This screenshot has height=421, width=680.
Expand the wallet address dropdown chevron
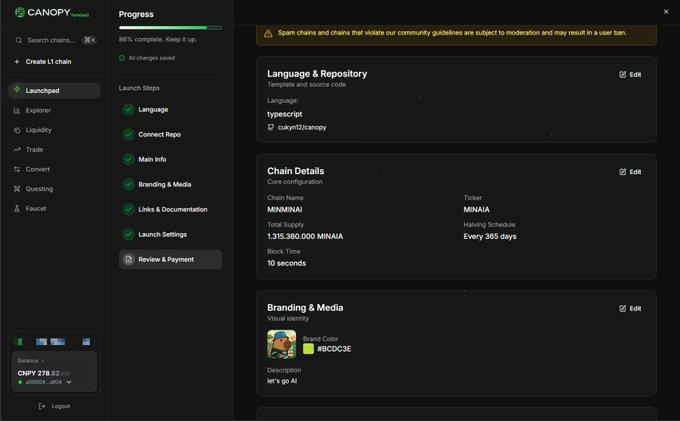[69, 382]
